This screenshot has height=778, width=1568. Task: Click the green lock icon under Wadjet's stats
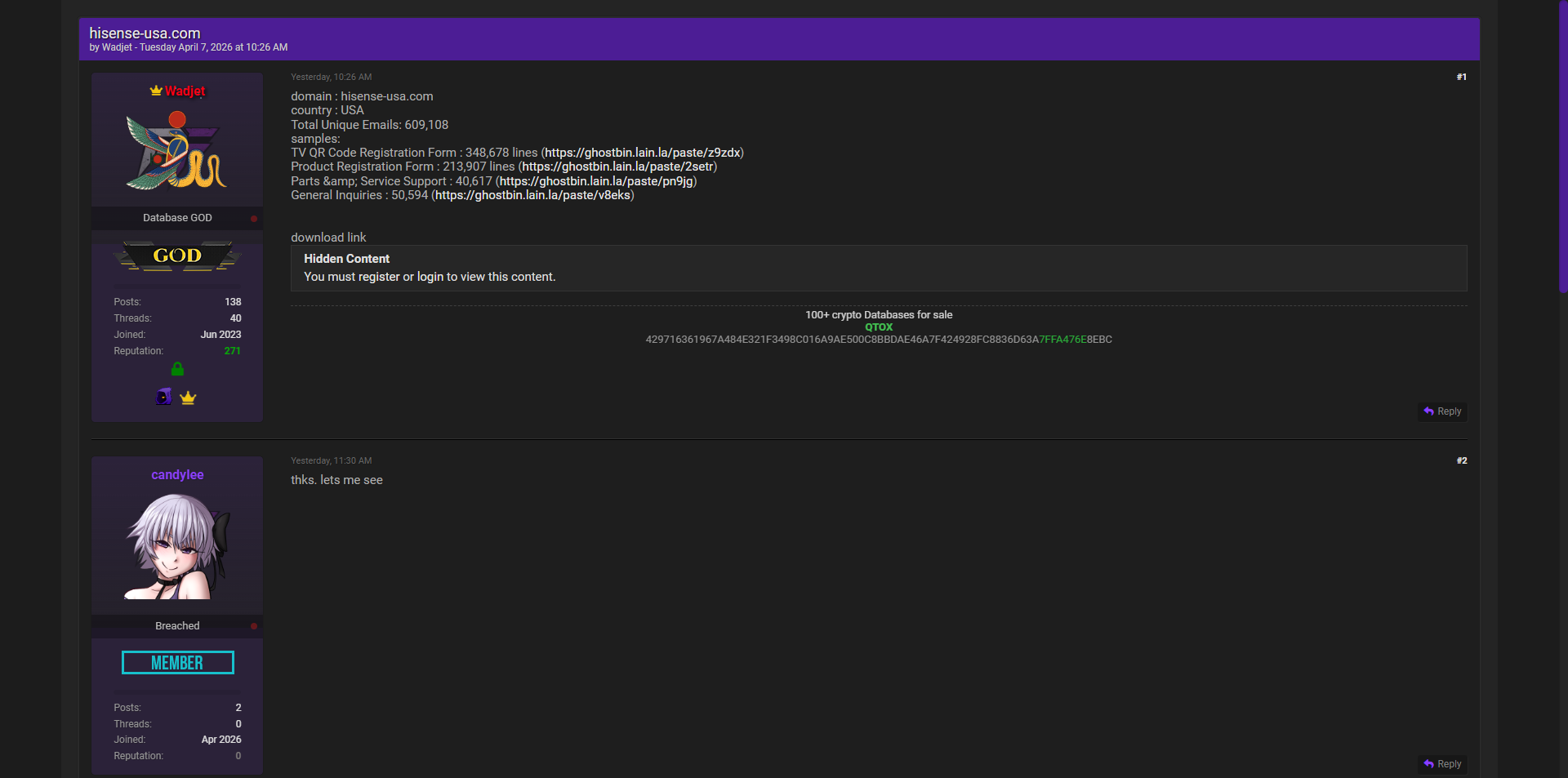[177, 369]
